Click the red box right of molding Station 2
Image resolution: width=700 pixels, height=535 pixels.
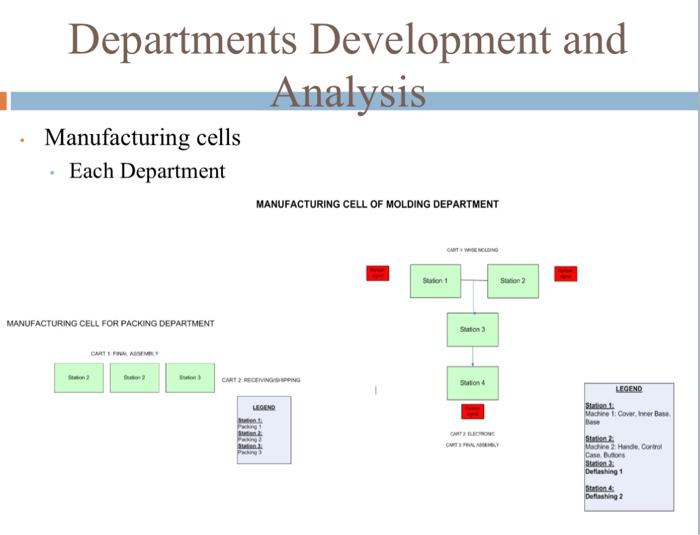coord(566,274)
